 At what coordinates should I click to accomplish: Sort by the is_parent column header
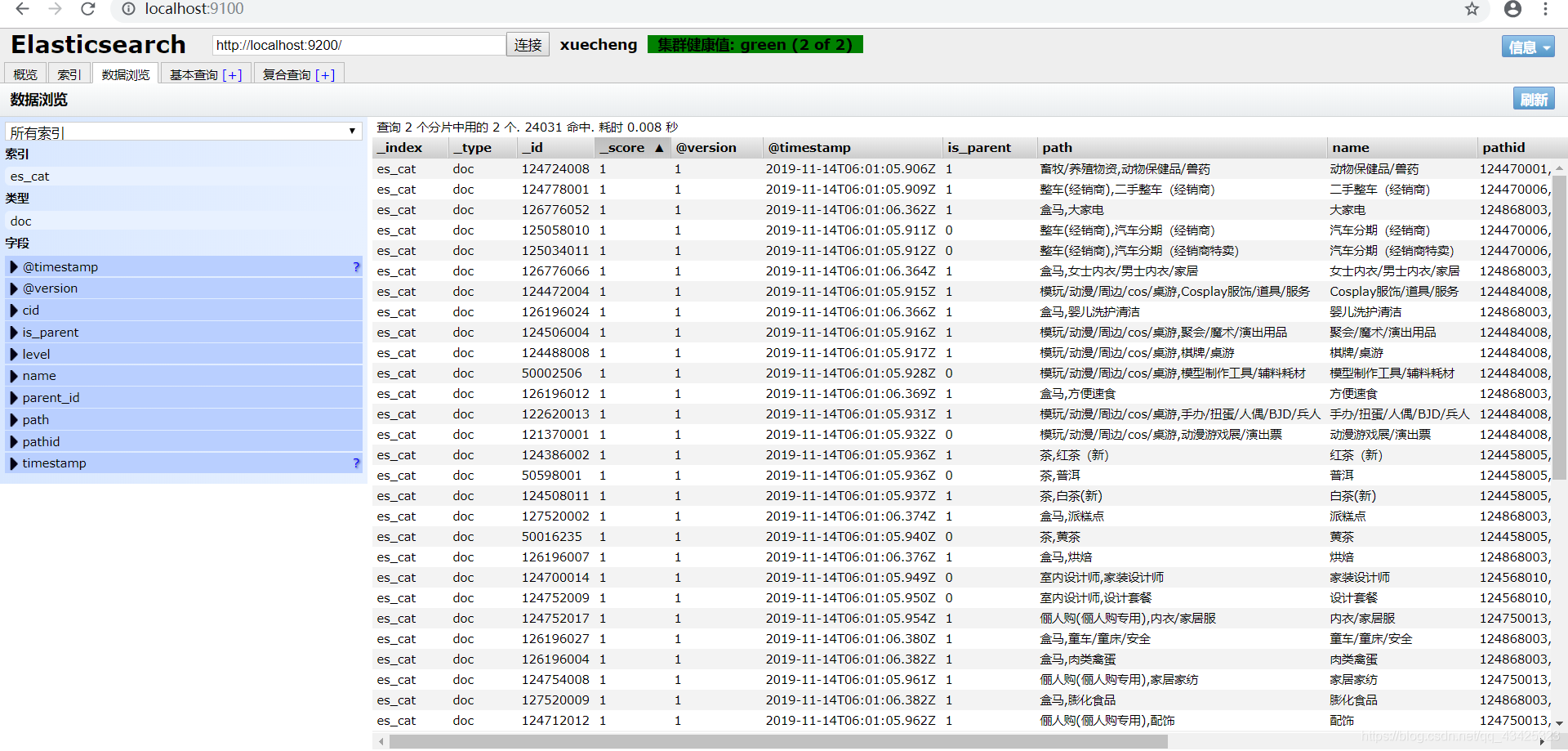point(988,148)
